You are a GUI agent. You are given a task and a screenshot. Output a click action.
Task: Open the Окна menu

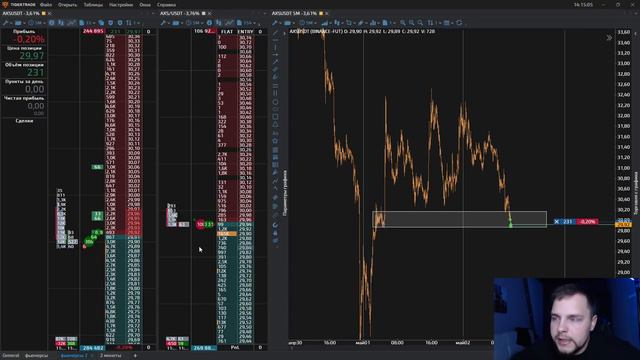coord(145,5)
